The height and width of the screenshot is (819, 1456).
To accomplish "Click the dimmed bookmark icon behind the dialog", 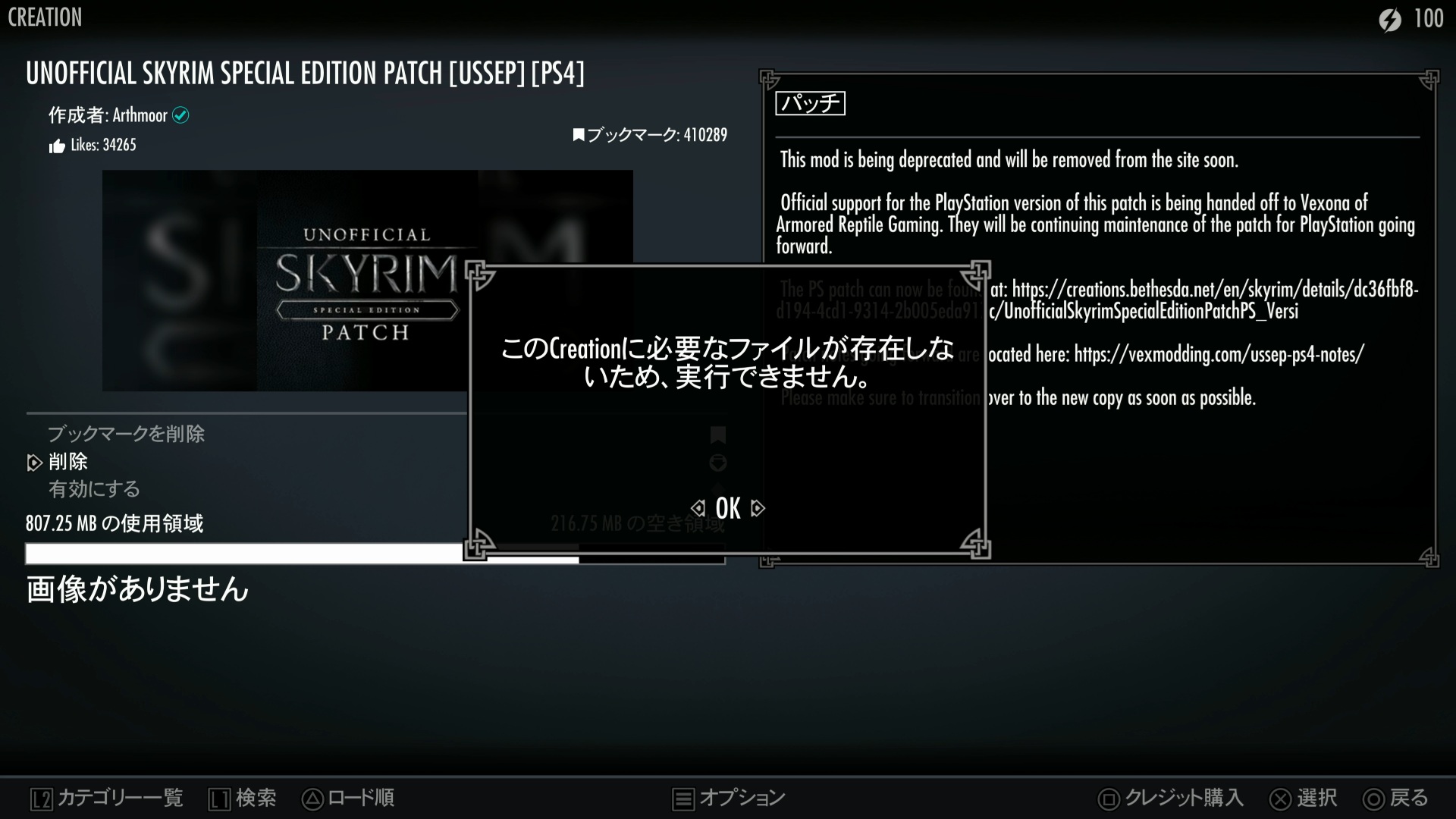I will [717, 435].
